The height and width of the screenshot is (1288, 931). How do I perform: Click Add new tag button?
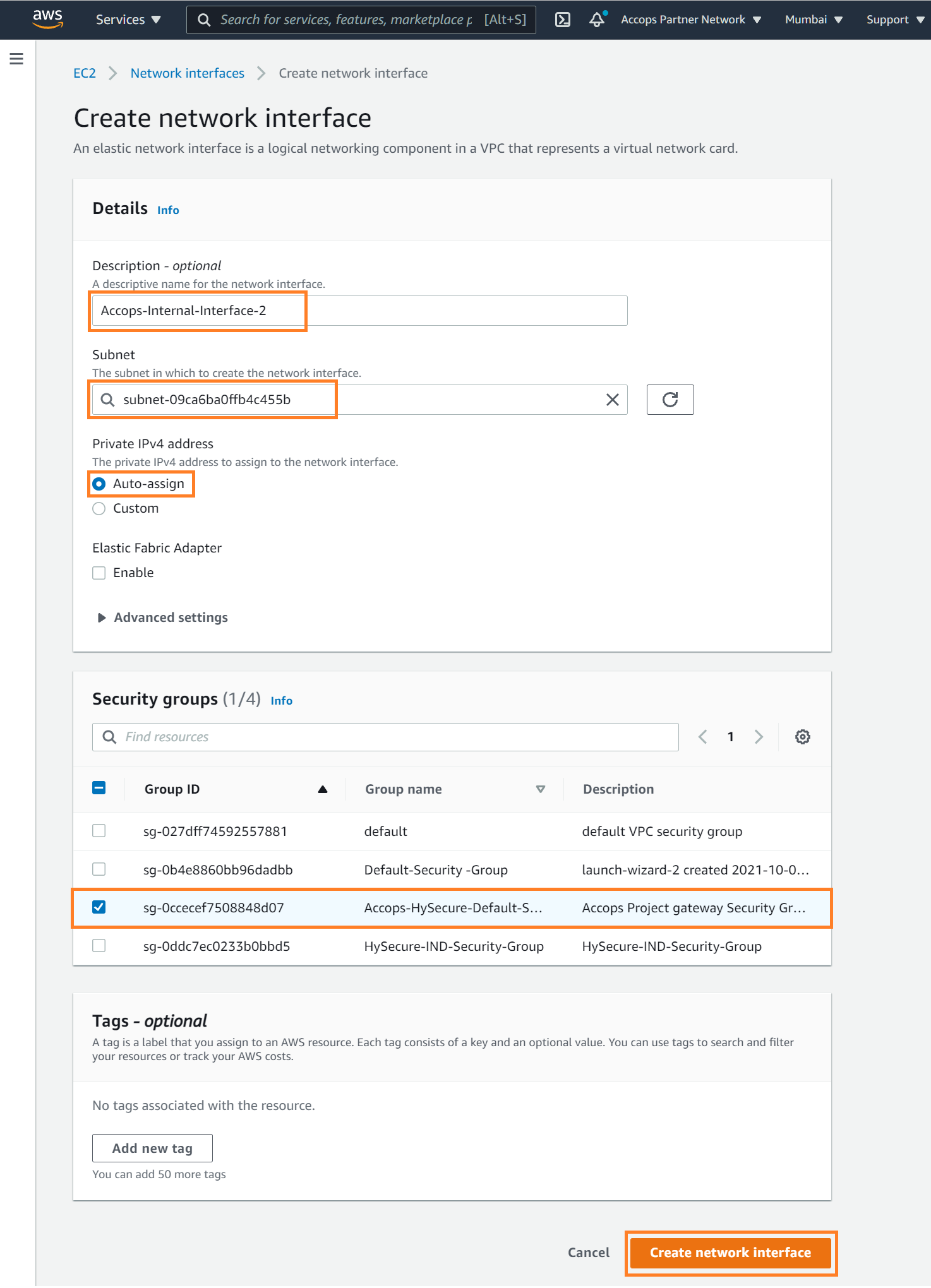[x=152, y=1148]
